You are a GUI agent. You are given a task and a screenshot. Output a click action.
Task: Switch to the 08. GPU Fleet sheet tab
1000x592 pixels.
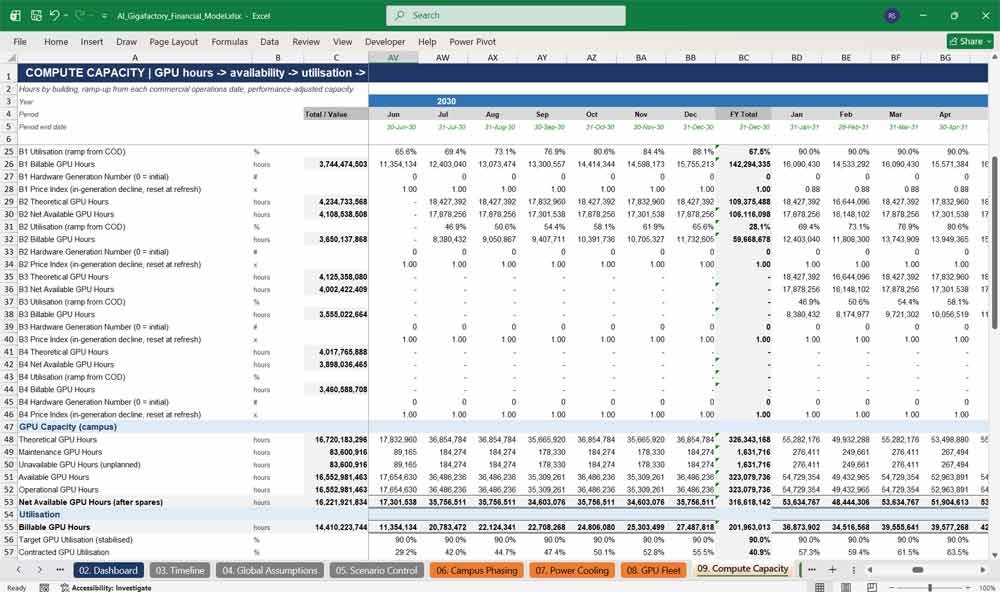click(x=654, y=570)
